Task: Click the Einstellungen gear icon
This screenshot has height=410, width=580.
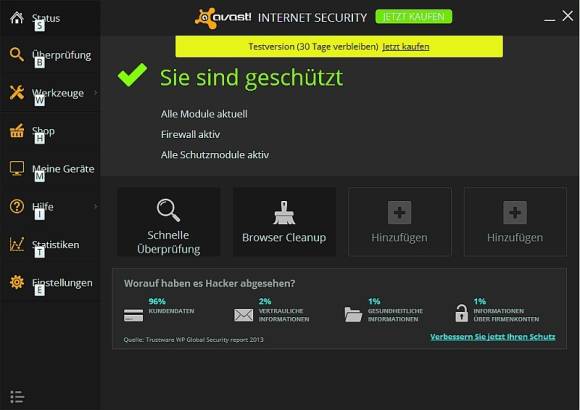Action: pos(17,282)
